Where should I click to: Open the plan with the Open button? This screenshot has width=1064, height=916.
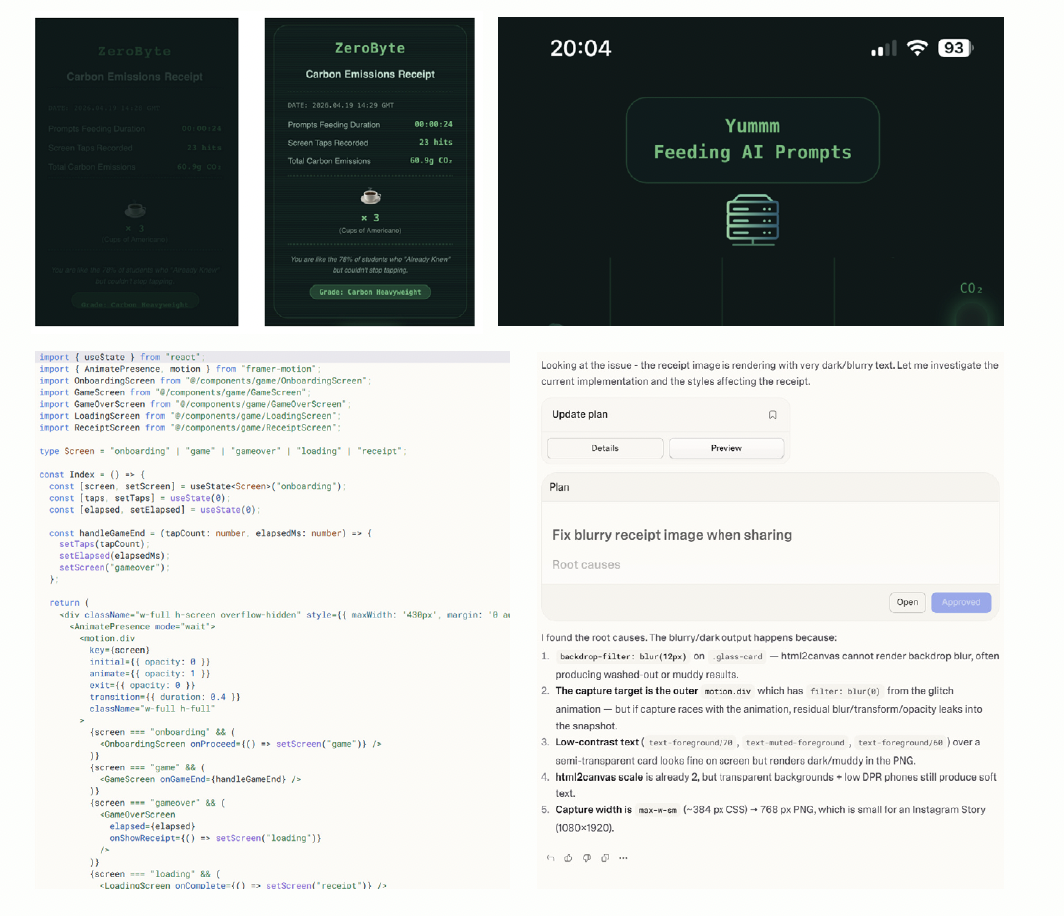[907, 602]
